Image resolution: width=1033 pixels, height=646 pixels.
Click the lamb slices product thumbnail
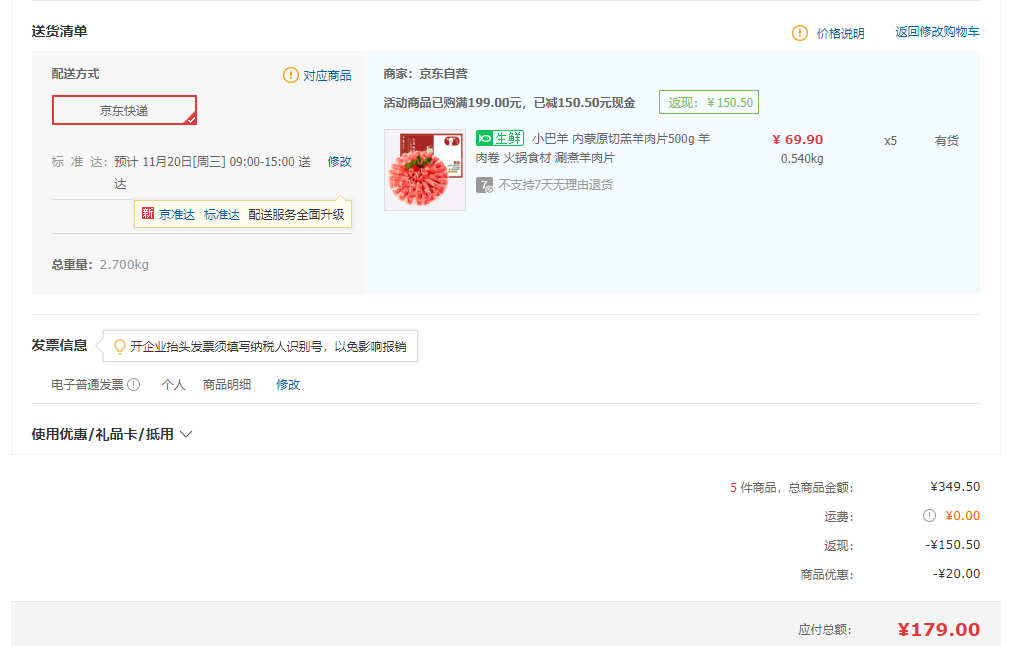tap(425, 170)
